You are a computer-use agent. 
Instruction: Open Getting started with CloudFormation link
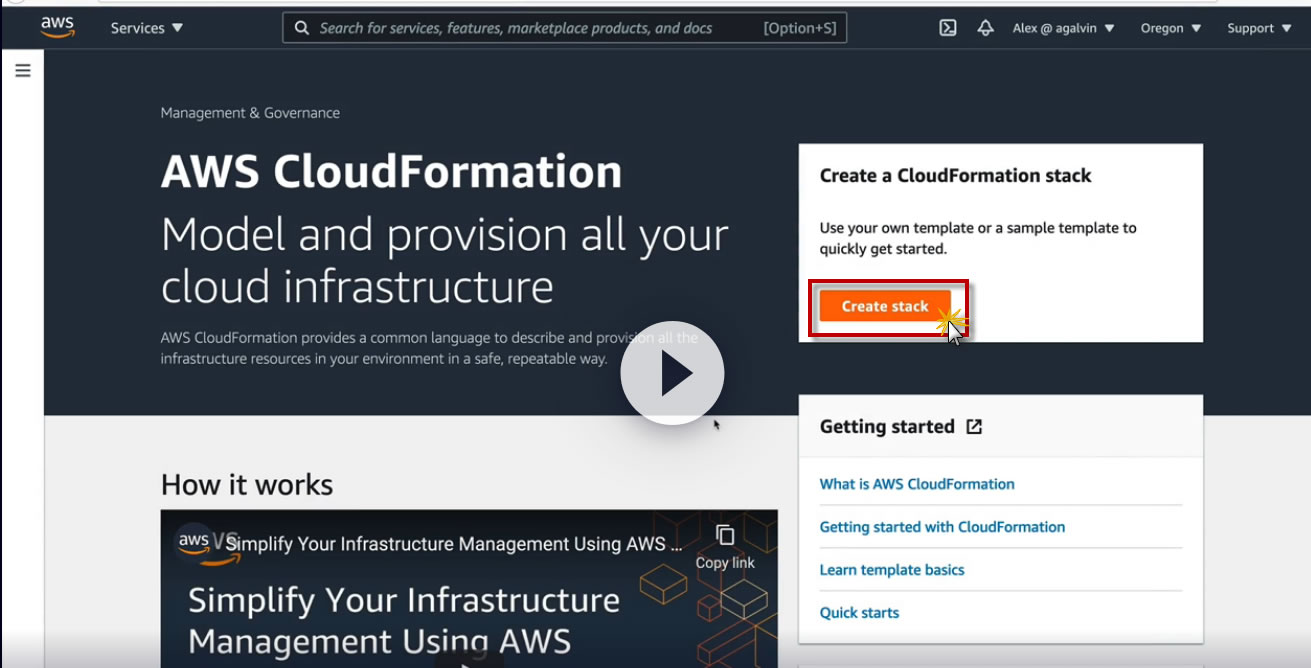942,527
